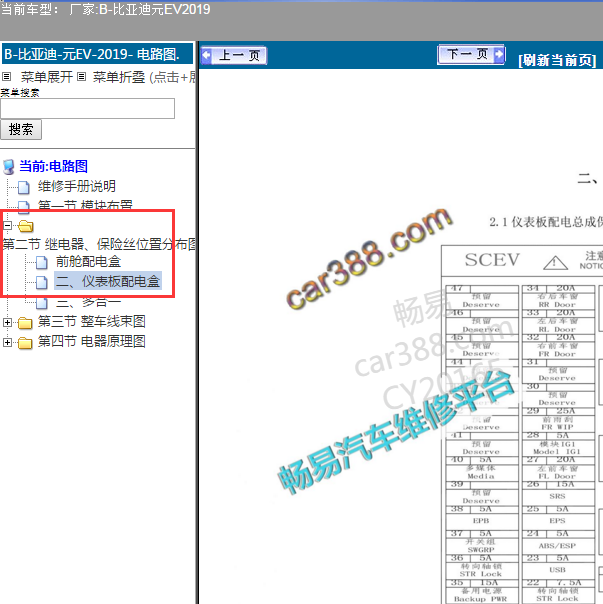The width and height of the screenshot is (603, 604).
Task: Click folder icon of 第三节 整车线束图
Action: [x=25, y=323]
